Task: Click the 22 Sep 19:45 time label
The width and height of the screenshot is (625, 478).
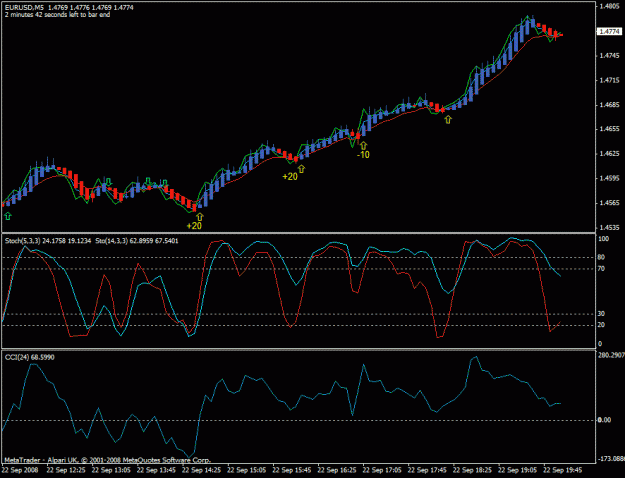Action: pos(563,470)
